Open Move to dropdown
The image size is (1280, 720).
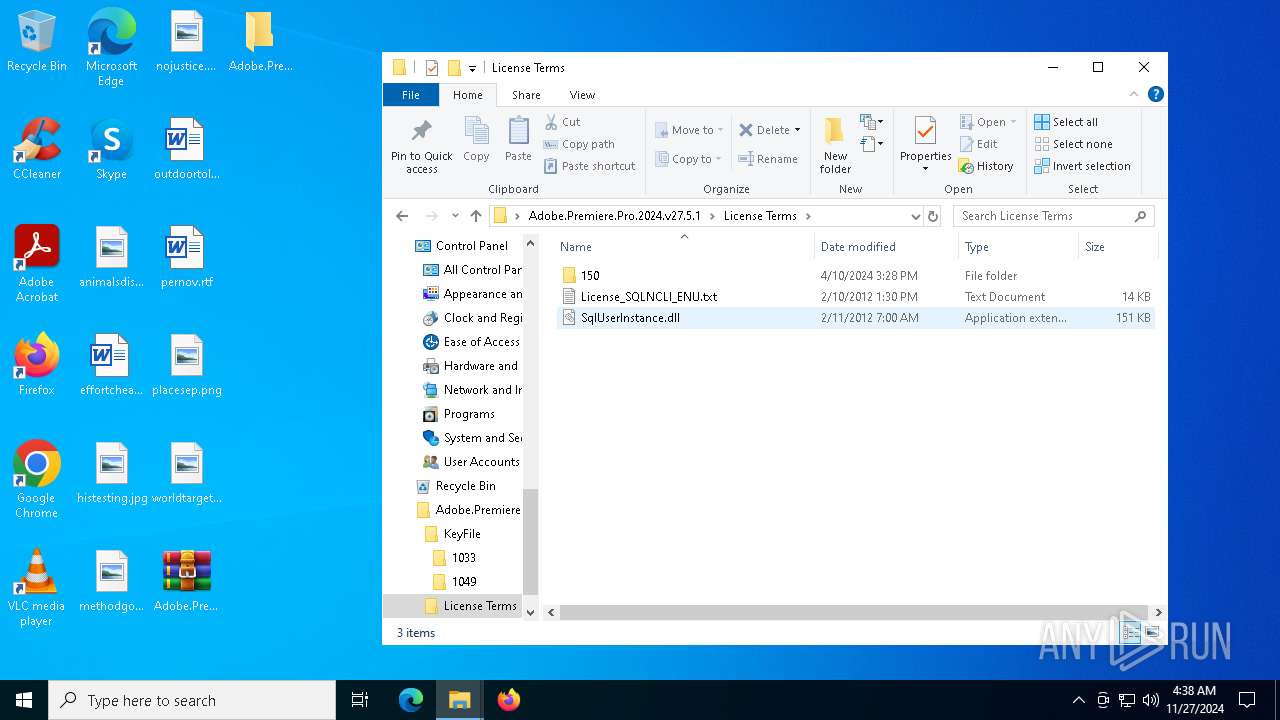point(689,130)
